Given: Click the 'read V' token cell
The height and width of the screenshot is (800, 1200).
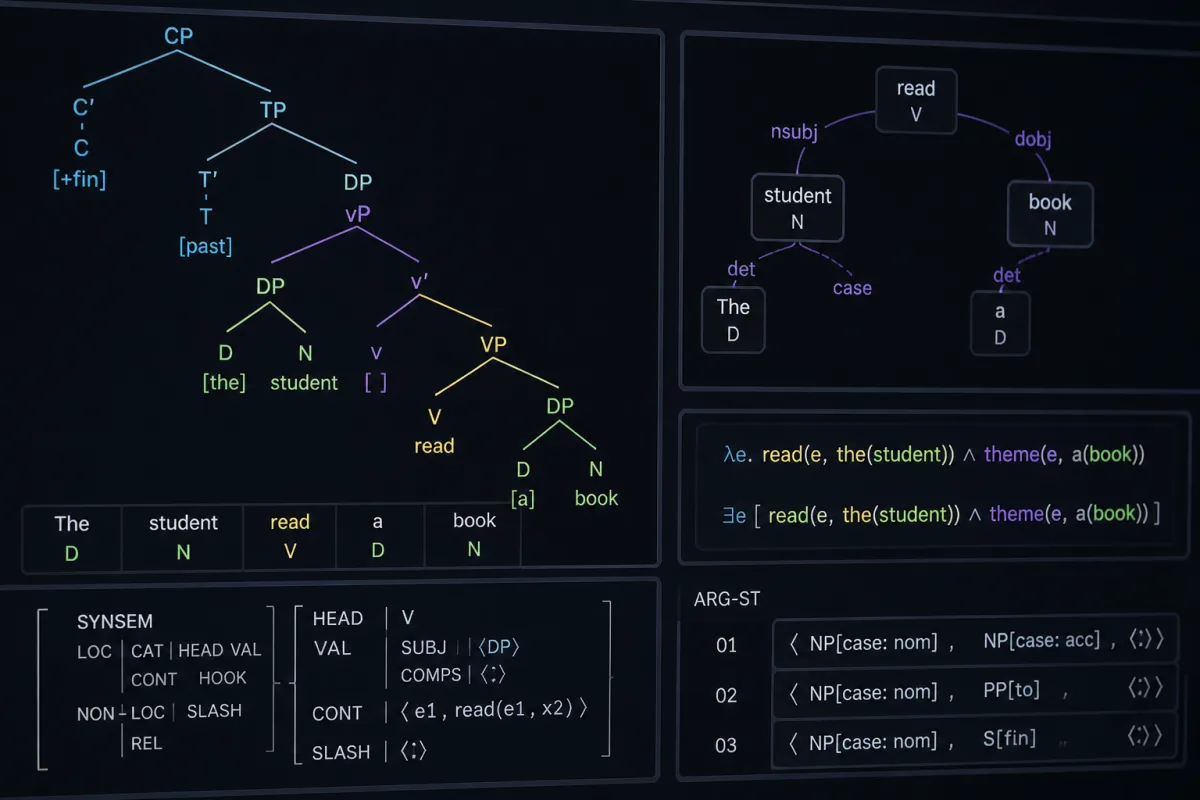Looking at the screenshot, I should point(290,537).
